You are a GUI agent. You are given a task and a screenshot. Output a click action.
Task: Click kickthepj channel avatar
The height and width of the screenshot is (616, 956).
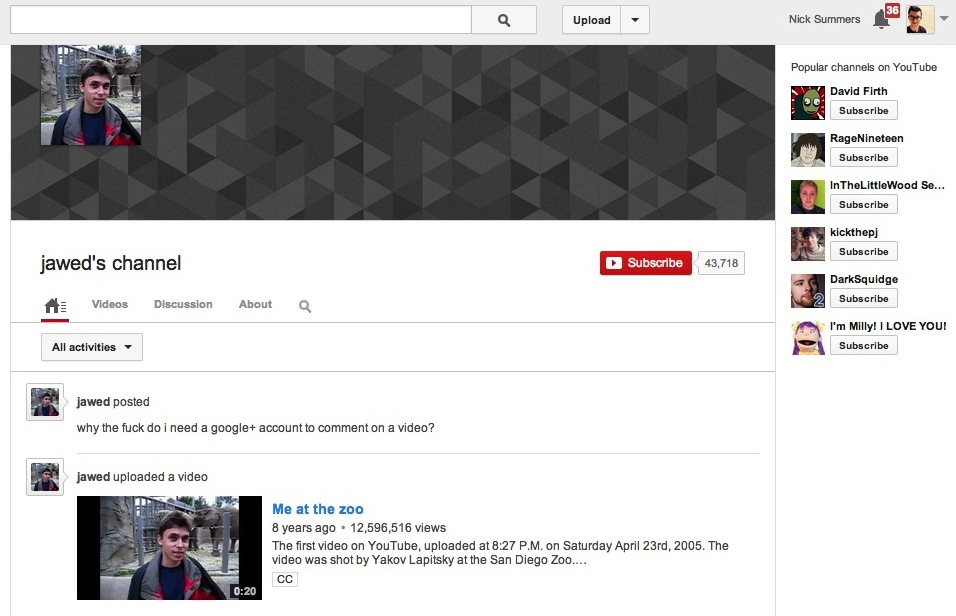[808, 243]
